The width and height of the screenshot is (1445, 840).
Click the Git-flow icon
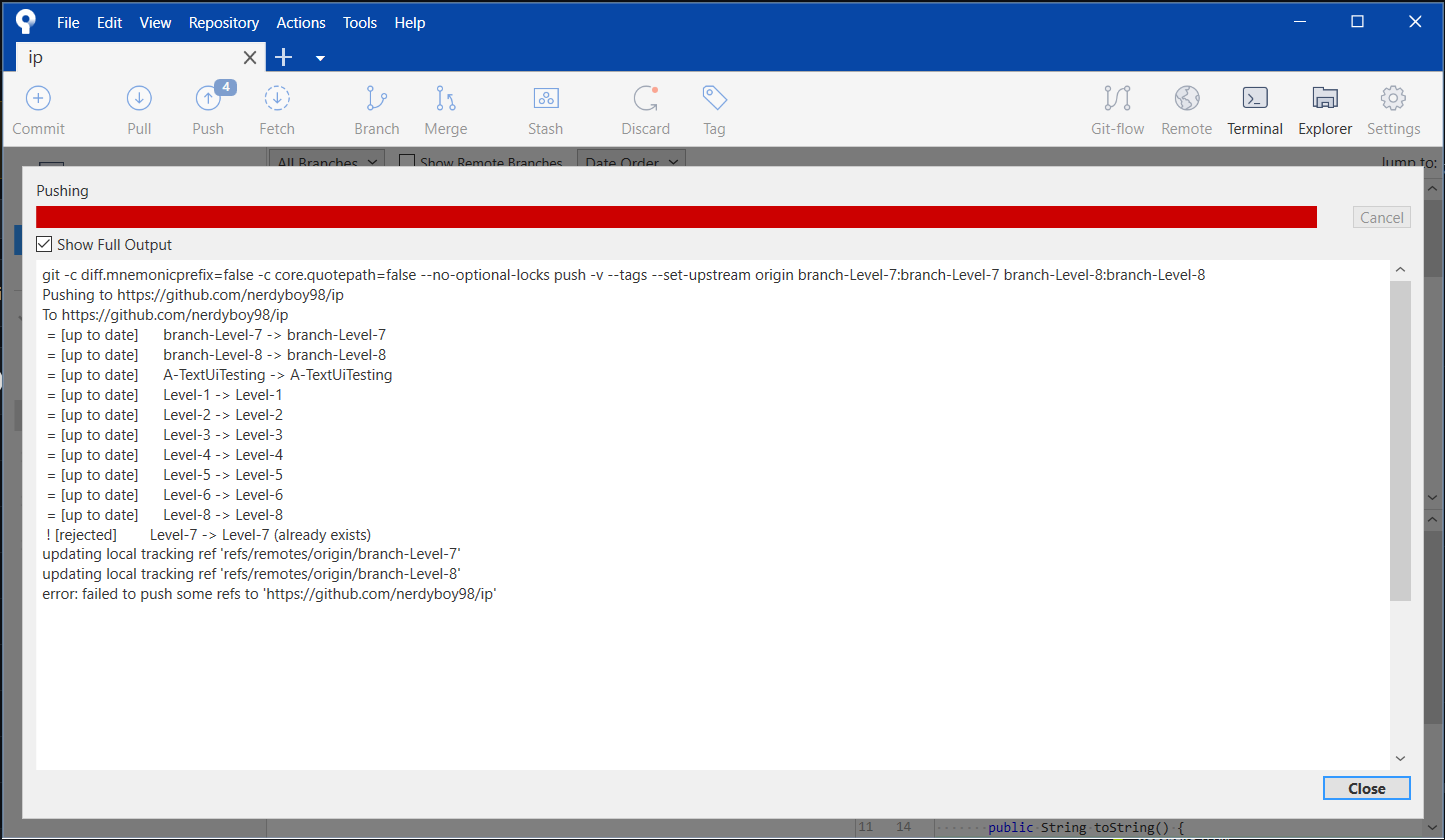[1117, 108]
